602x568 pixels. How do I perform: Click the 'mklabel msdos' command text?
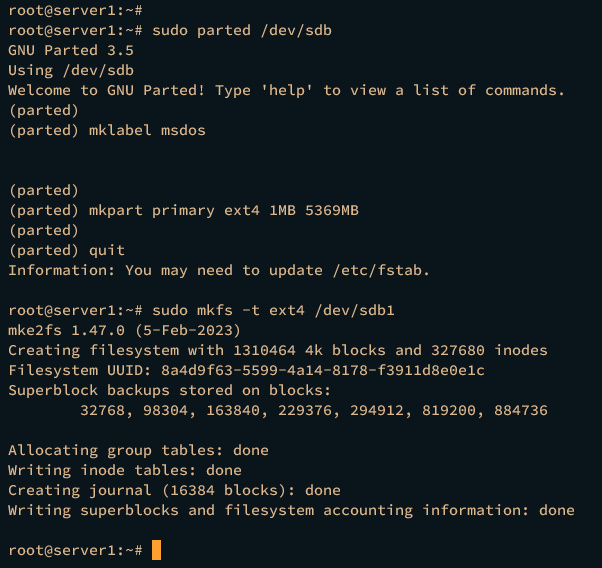[x=147, y=130]
